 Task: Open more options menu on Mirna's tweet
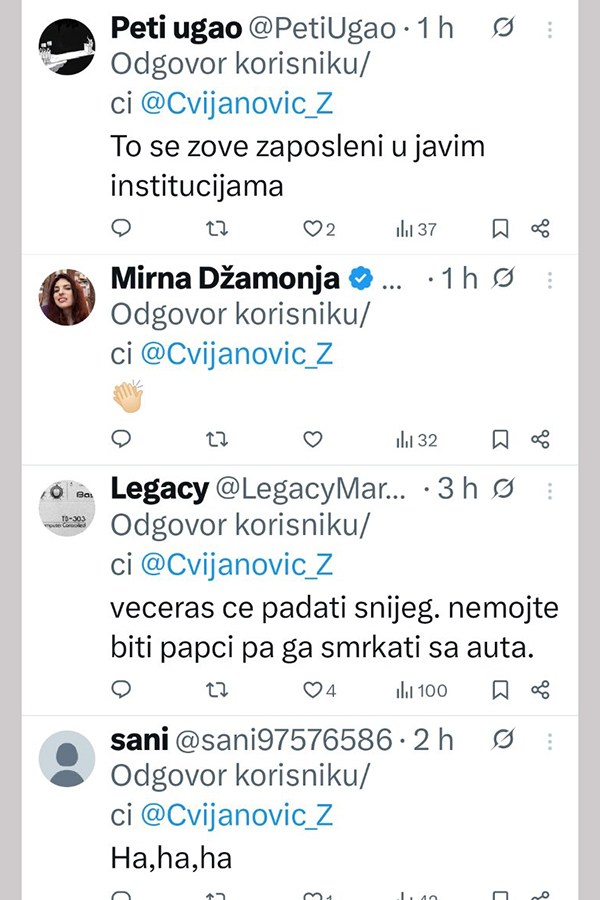point(550,278)
